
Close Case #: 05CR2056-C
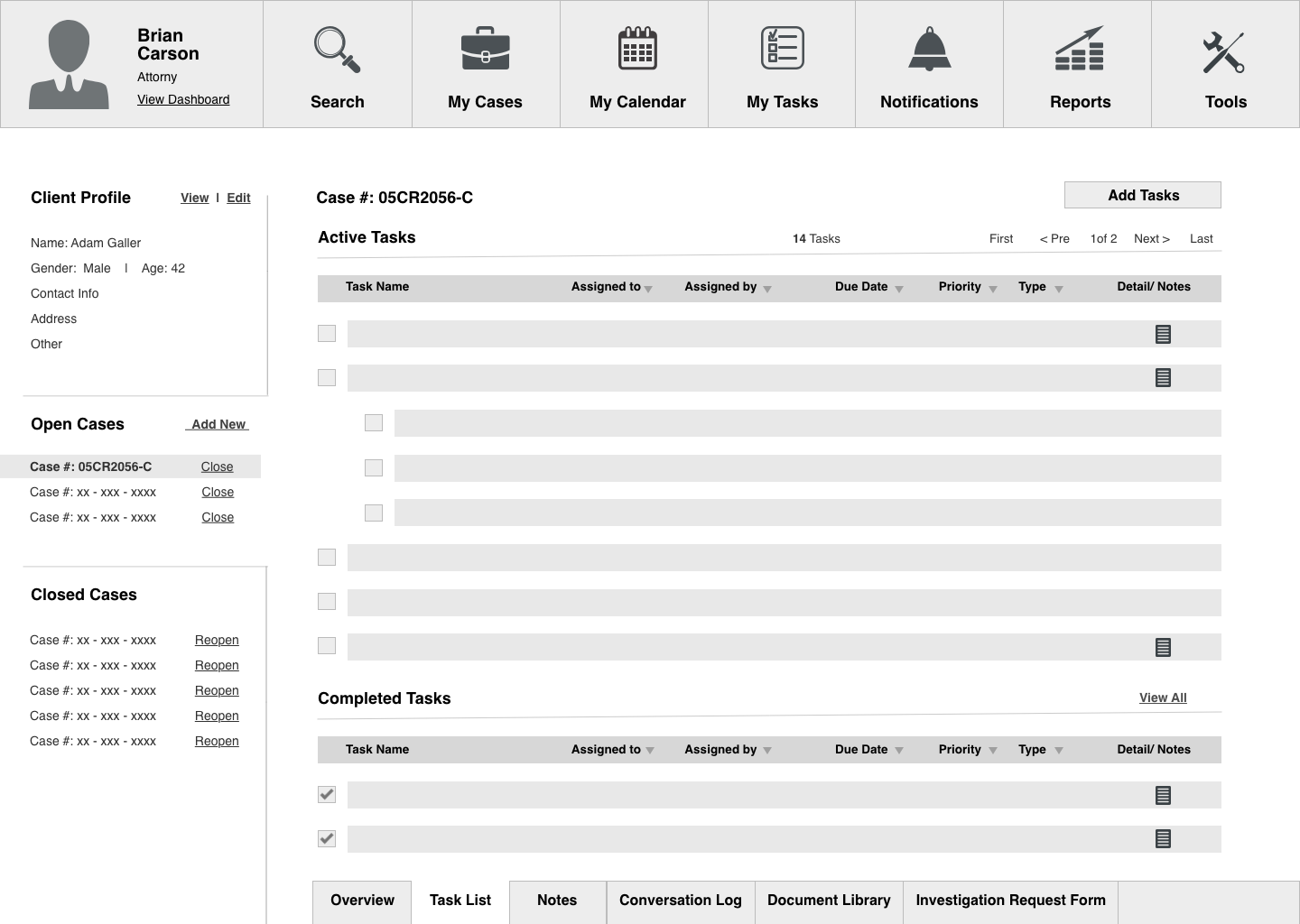[217, 467]
